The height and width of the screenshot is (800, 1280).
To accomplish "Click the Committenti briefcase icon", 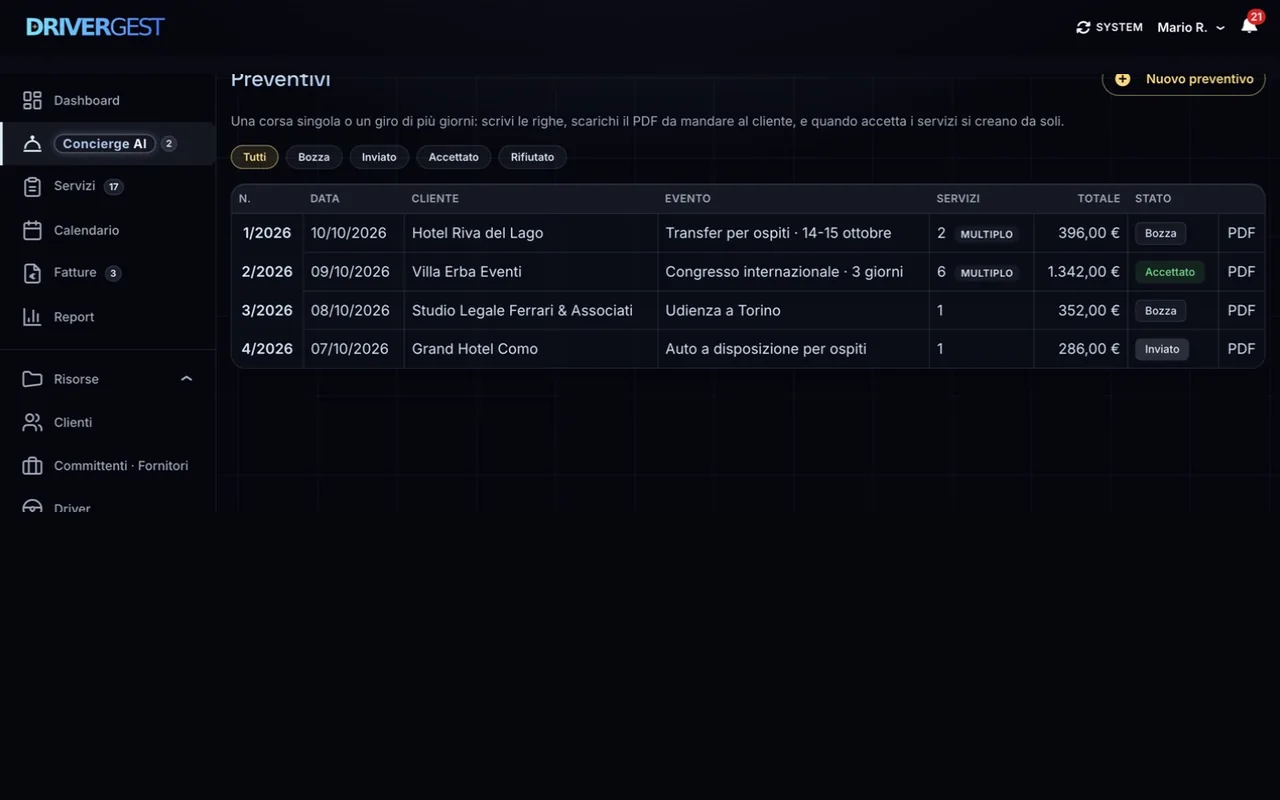I will (x=32, y=466).
